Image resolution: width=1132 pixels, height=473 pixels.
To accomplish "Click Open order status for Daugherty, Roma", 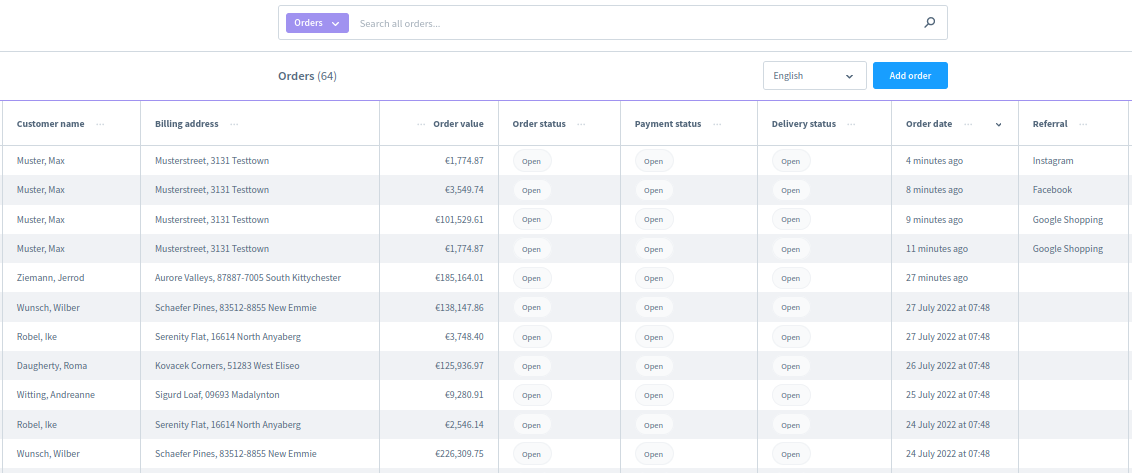I will pyautogui.click(x=531, y=366).
